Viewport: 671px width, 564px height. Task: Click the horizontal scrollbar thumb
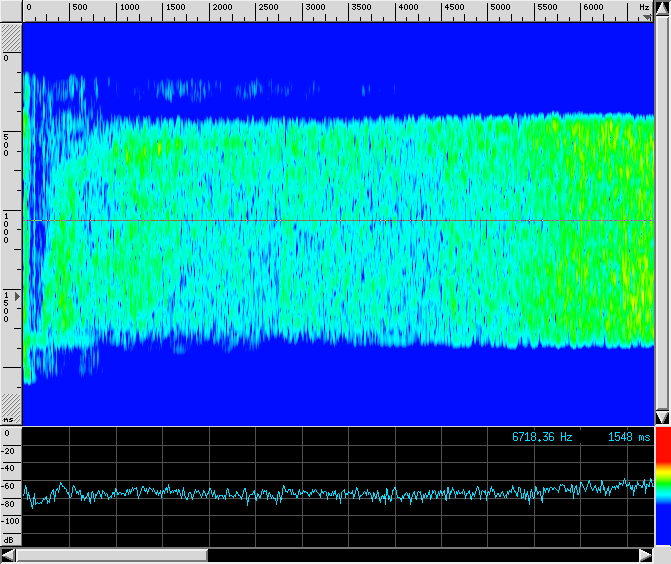click(112, 555)
